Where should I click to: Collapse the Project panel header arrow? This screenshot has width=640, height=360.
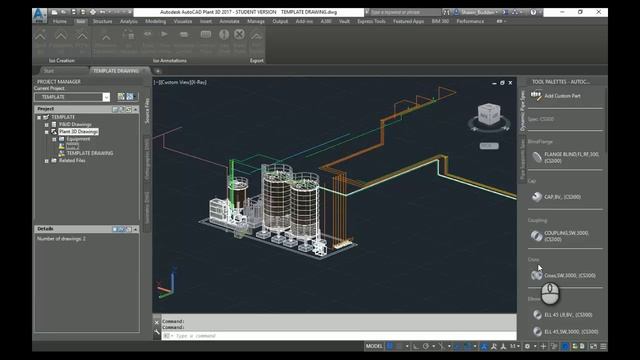136,109
